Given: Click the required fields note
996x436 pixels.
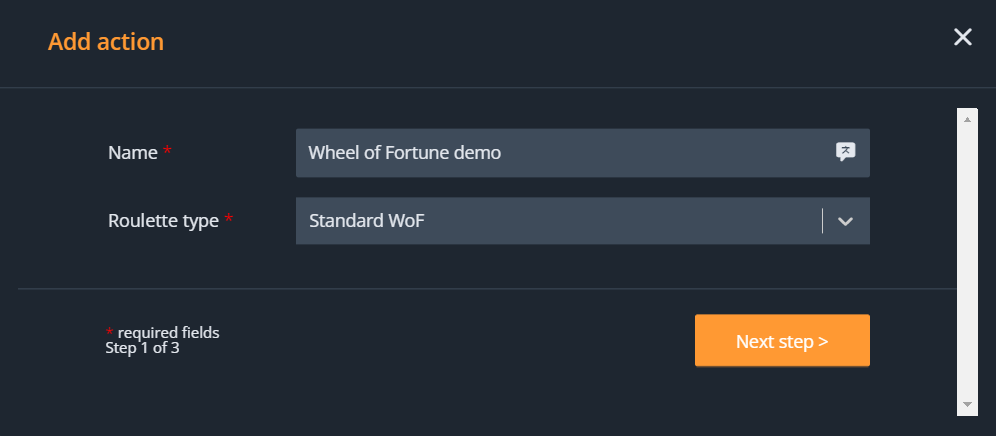Looking at the screenshot, I should click(168, 332).
